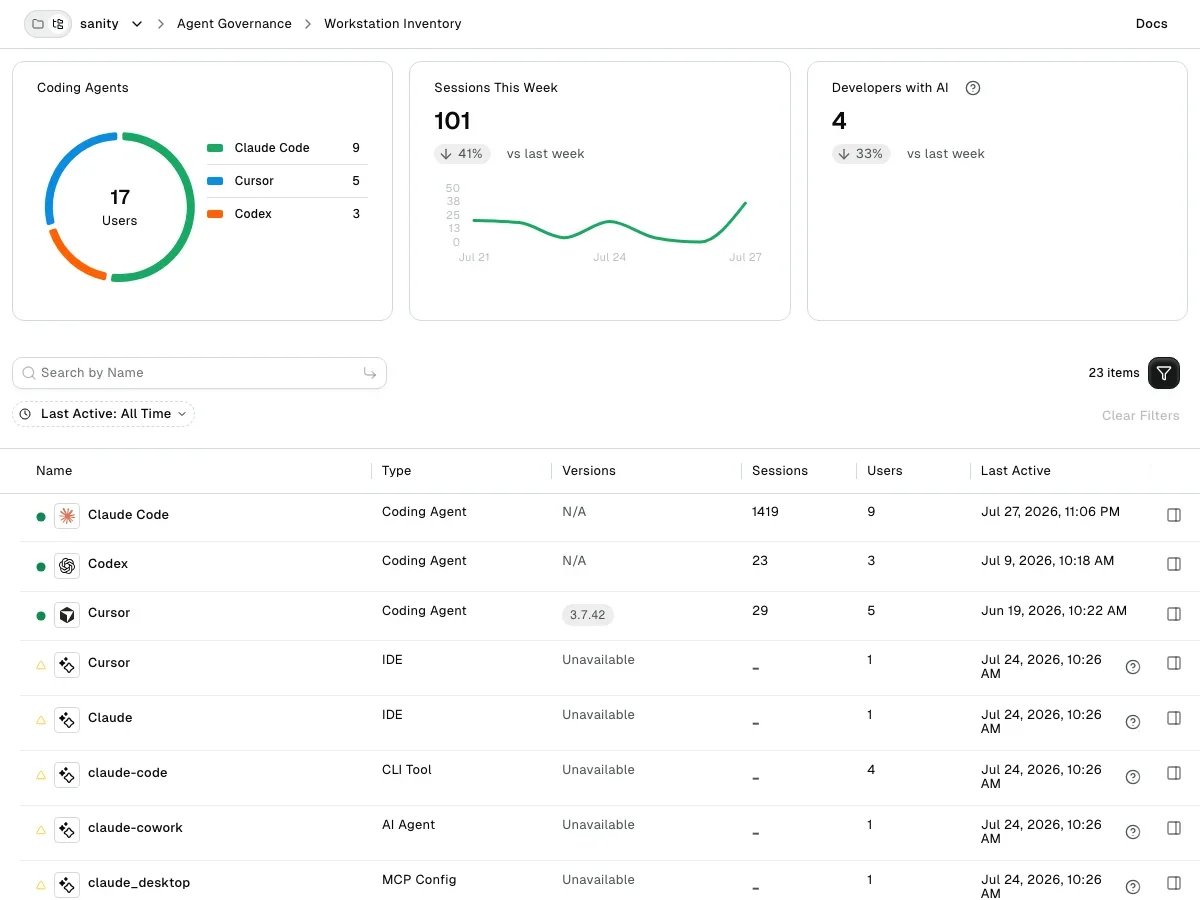Screen dimensions: 1200x900
Task: Click the 3.7.42 version badge
Action: click(588, 615)
